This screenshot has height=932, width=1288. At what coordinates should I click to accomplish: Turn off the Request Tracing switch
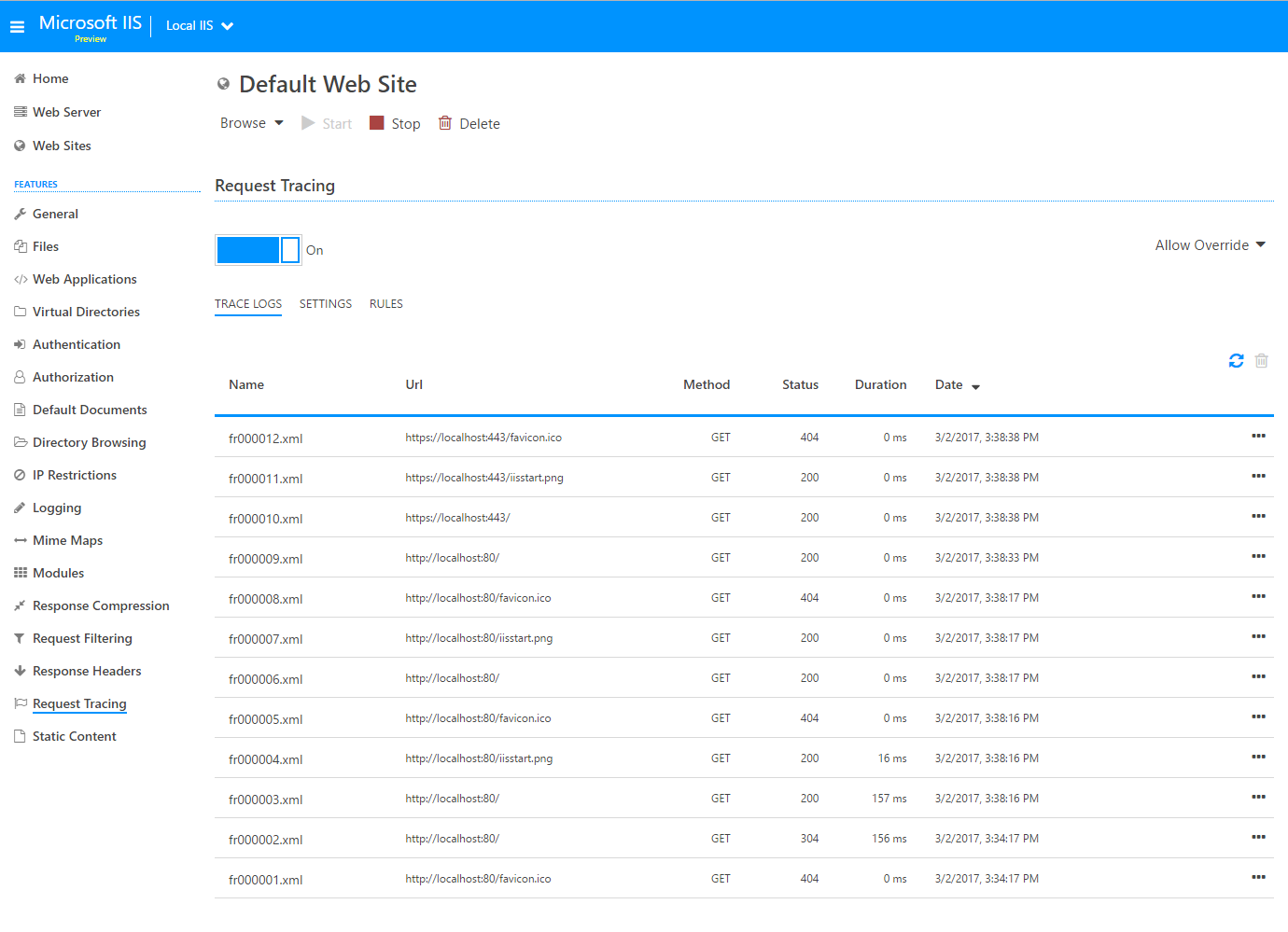click(x=259, y=250)
